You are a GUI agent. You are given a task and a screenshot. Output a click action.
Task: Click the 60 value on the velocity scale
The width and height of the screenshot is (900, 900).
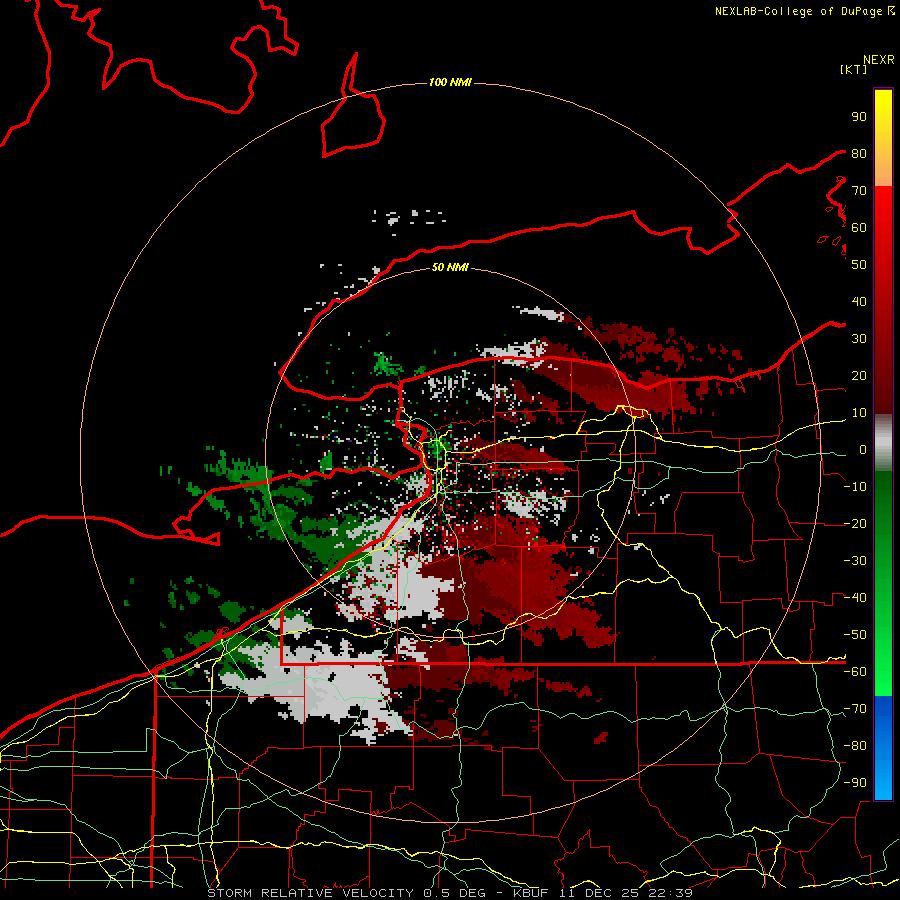pos(859,227)
